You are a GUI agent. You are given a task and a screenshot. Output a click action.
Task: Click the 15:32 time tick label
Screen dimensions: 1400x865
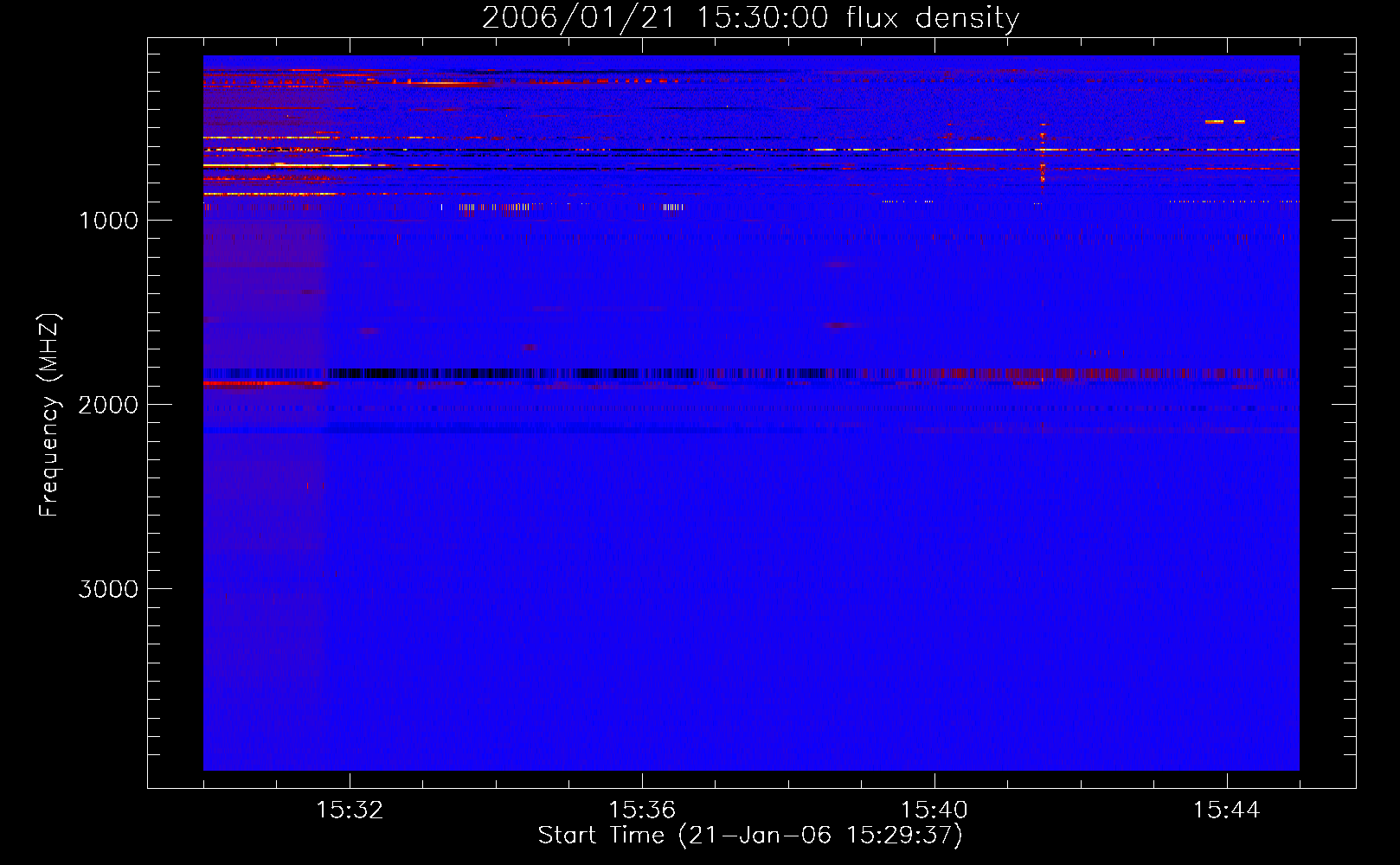click(x=350, y=811)
